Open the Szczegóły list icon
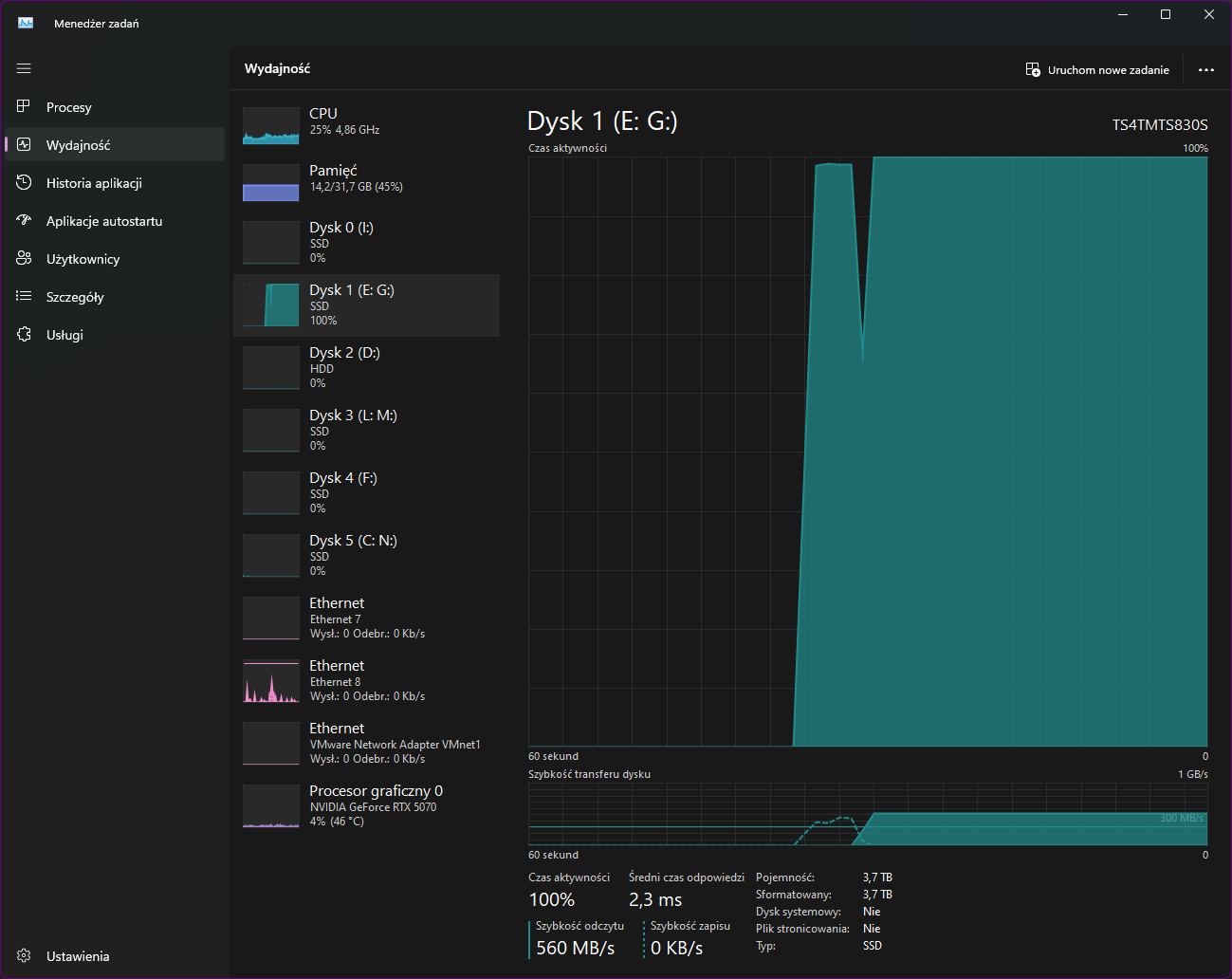 click(24, 296)
